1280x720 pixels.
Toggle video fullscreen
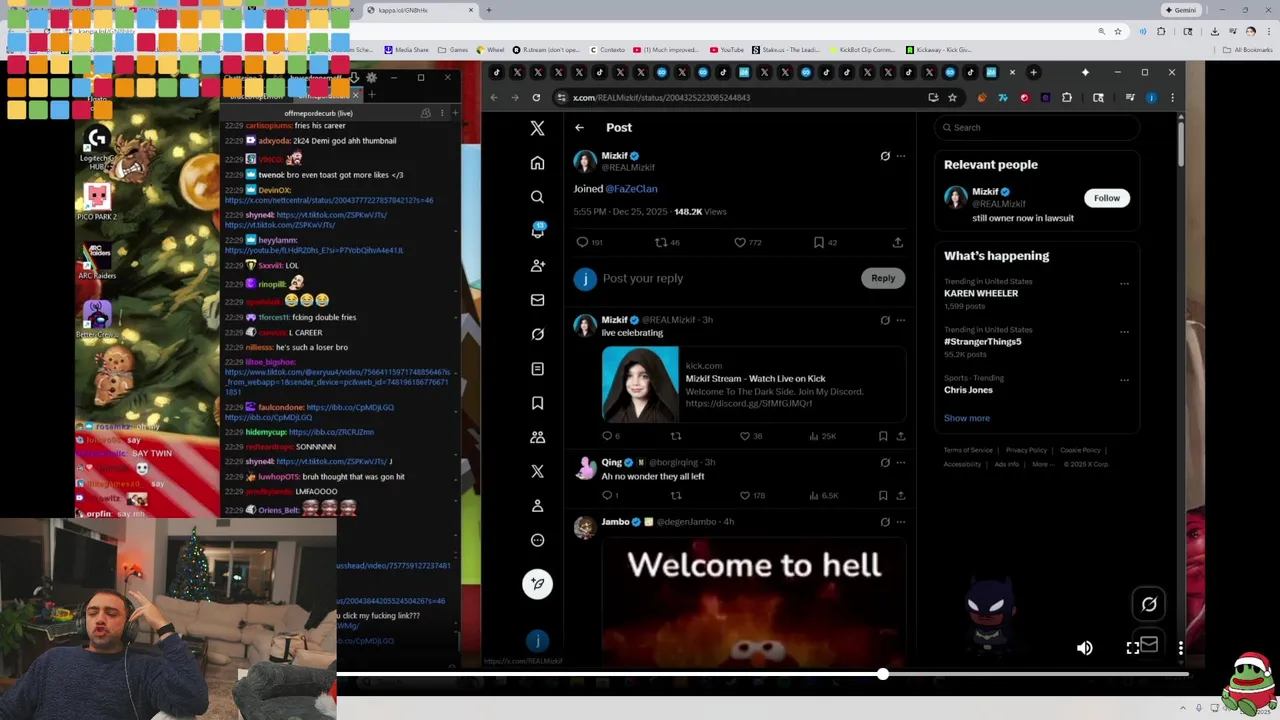1132,648
